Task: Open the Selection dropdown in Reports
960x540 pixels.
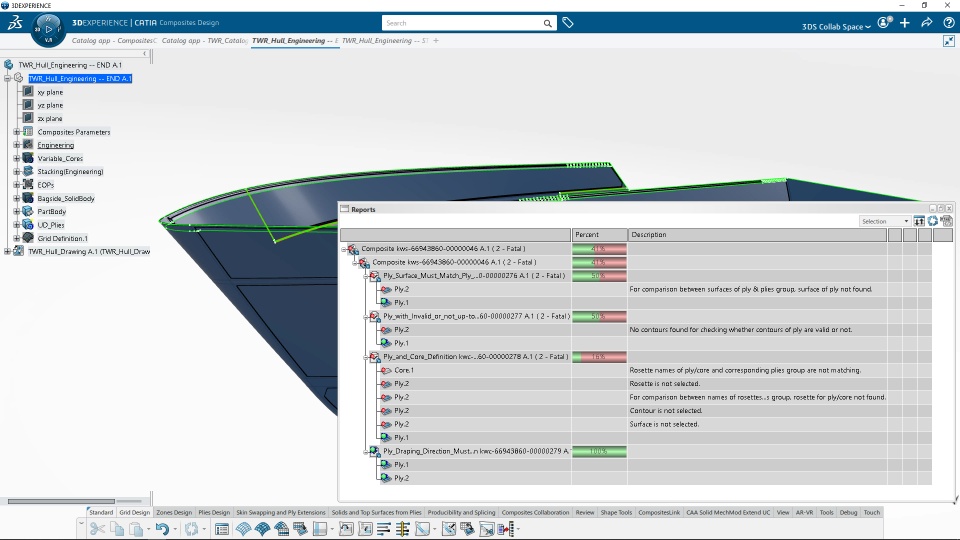Action: pyautogui.click(x=885, y=221)
